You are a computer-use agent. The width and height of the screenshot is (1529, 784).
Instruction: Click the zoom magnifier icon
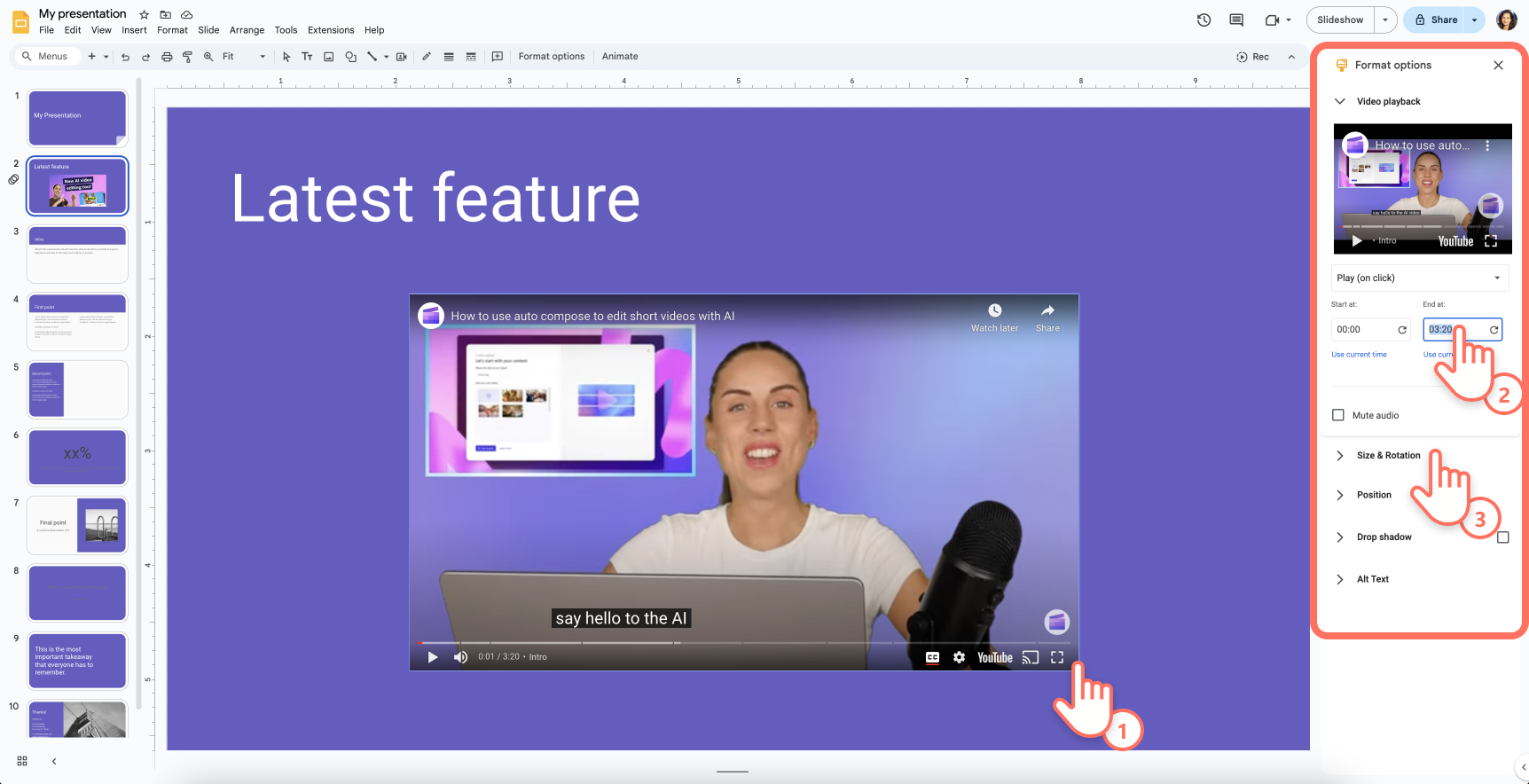pos(208,57)
